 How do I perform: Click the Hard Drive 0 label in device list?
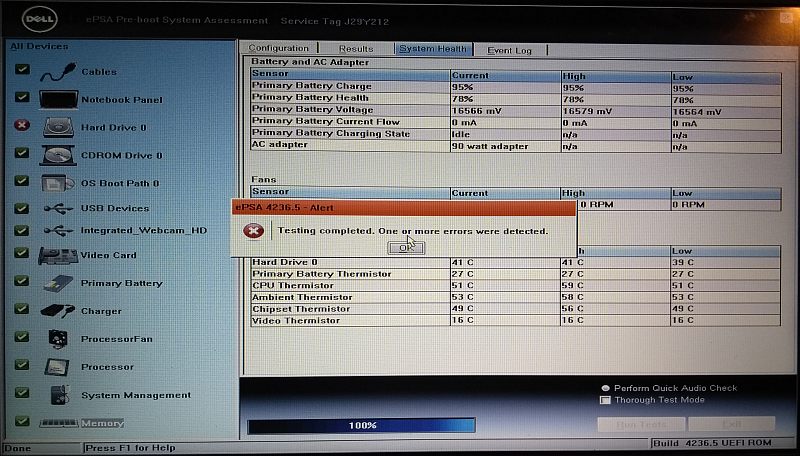114,128
